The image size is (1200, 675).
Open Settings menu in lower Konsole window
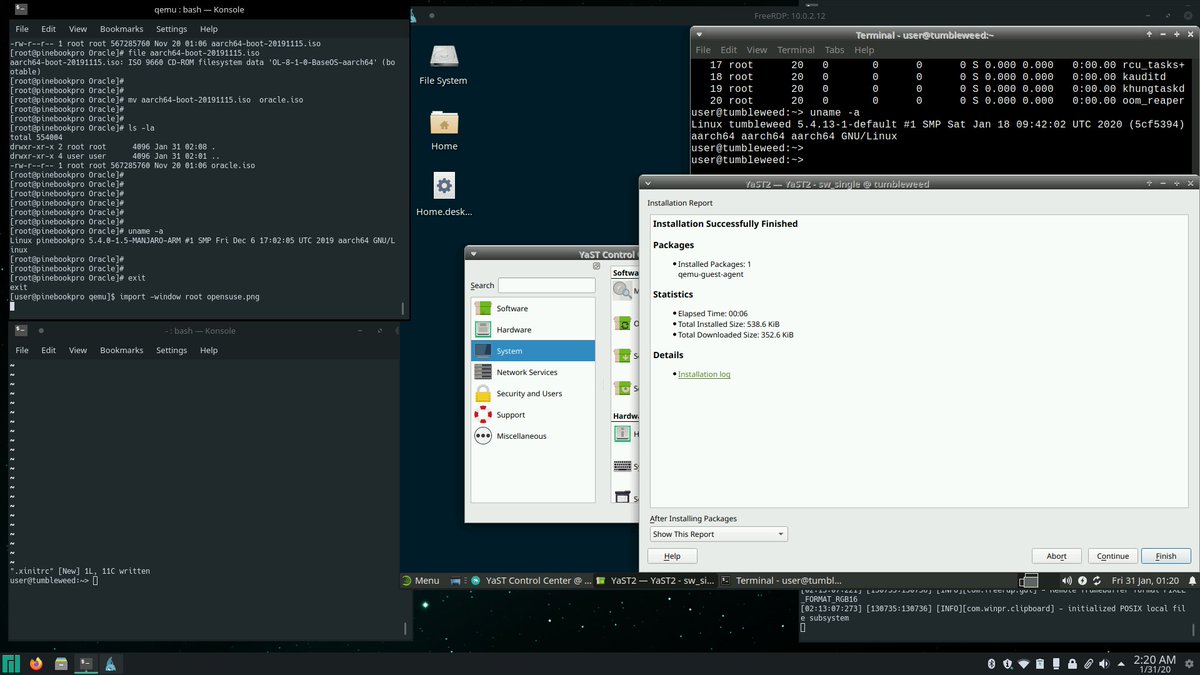click(171, 350)
